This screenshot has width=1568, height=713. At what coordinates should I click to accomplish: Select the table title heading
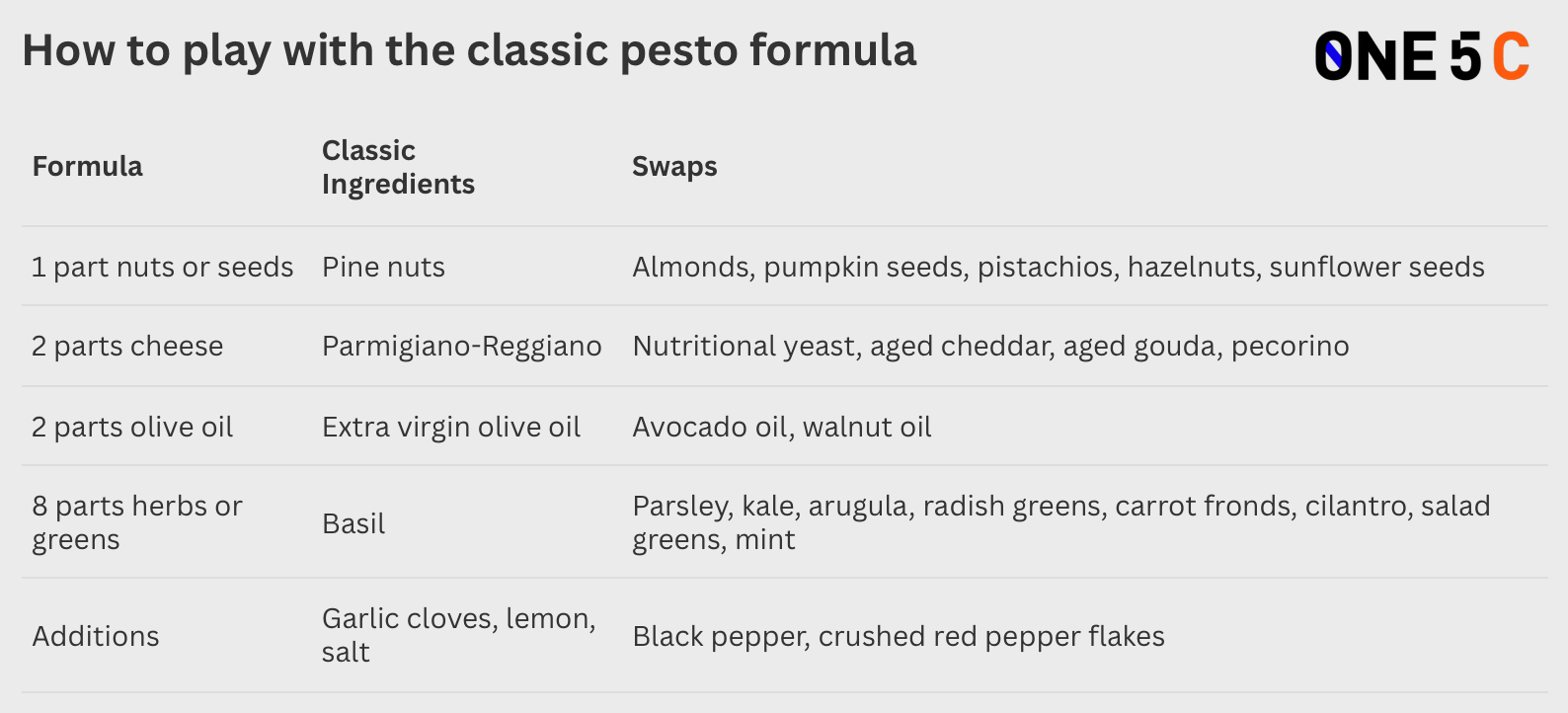tap(469, 50)
